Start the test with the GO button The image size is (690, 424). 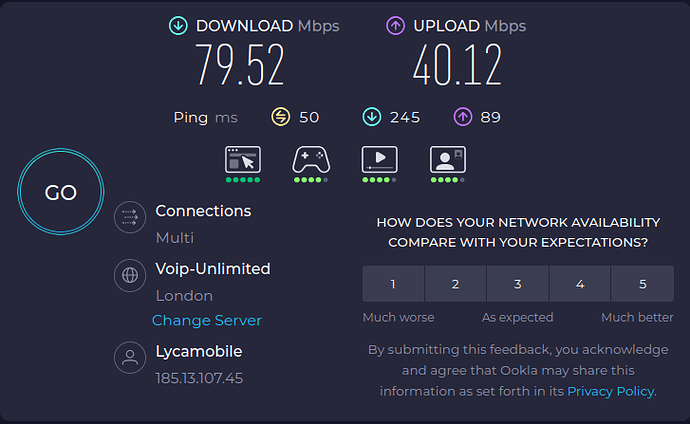(61, 192)
